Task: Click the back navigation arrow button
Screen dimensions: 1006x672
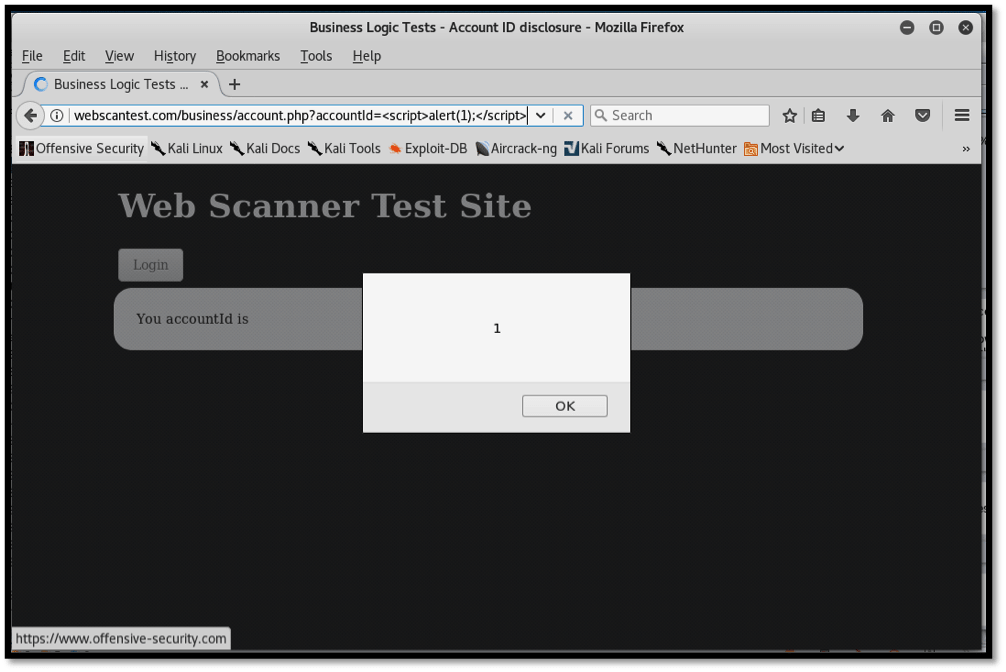Action: (30, 115)
